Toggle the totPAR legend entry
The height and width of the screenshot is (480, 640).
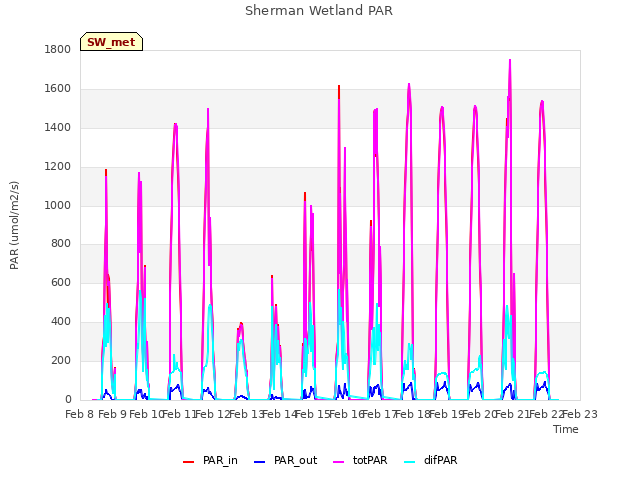(x=360, y=460)
